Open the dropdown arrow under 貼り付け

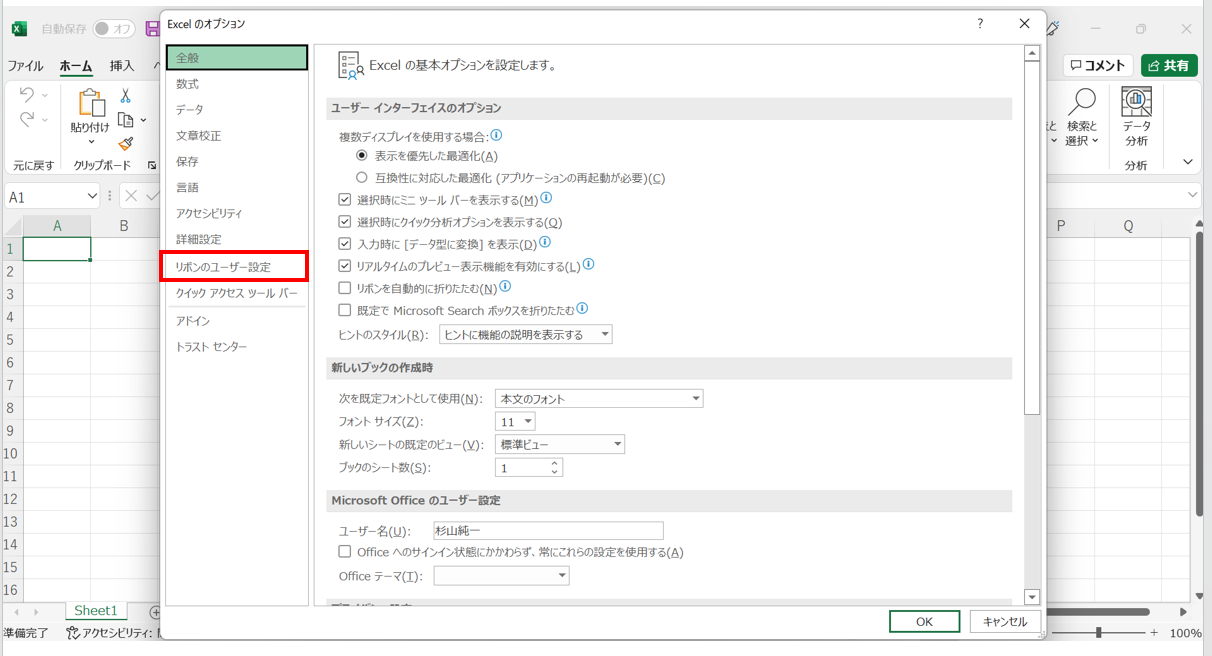[90, 142]
